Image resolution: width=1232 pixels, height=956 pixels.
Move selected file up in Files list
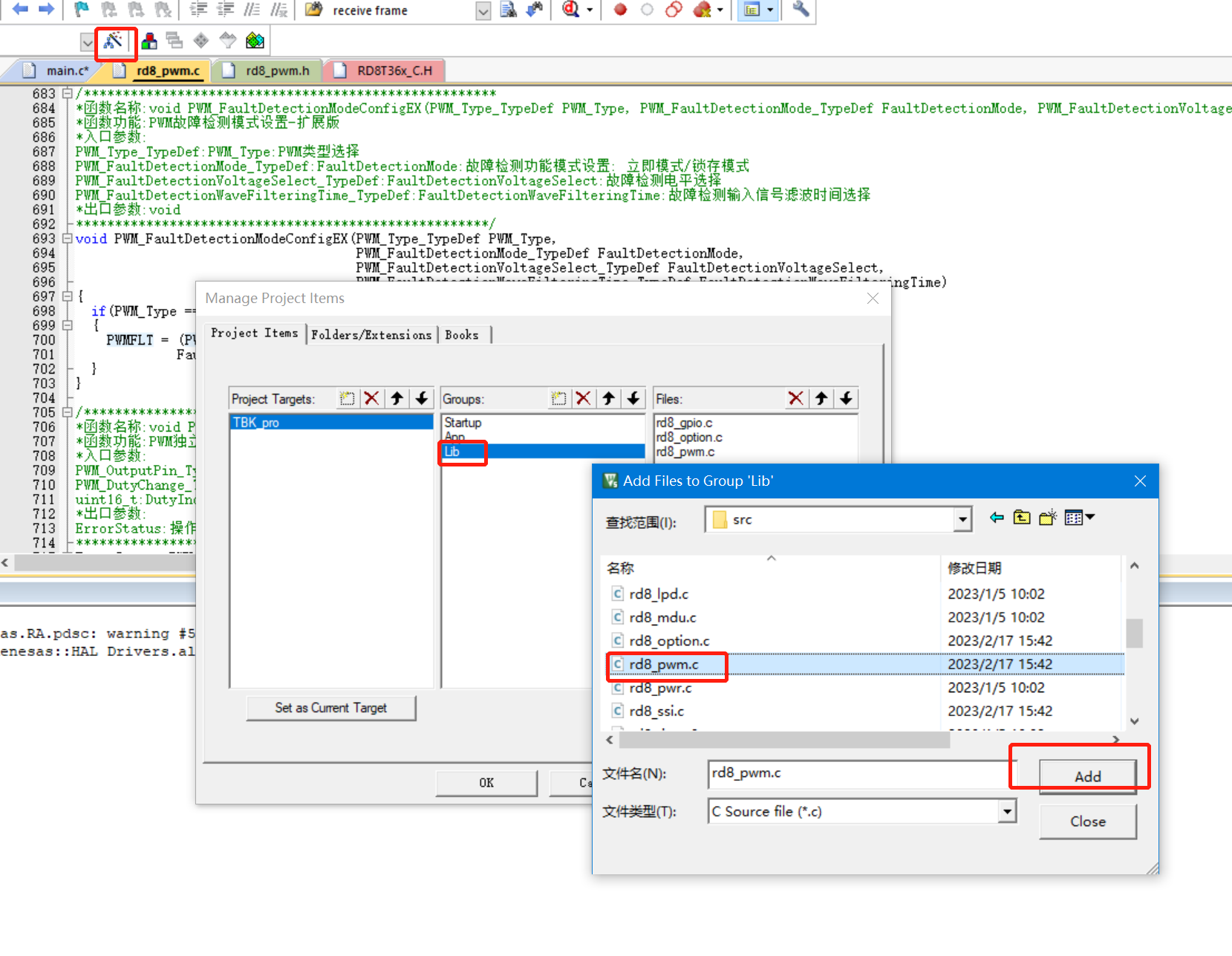click(821, 398)
